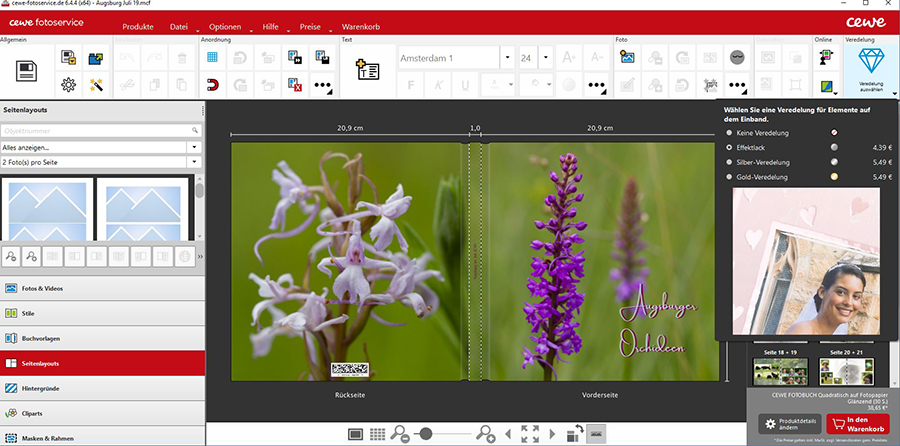
Task: Expand the '2 Foto(s) pro Seite' dropdown
Action: click(x=194, y=161)
